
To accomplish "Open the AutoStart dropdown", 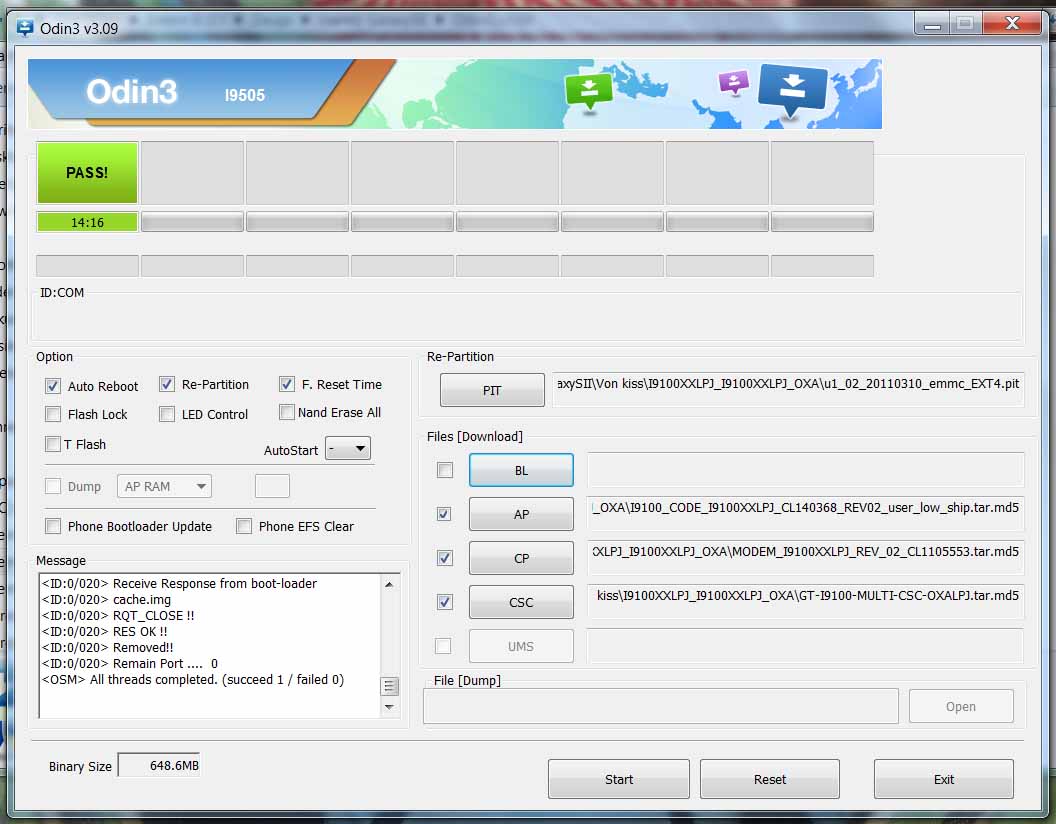I will [x=348, y=449].
